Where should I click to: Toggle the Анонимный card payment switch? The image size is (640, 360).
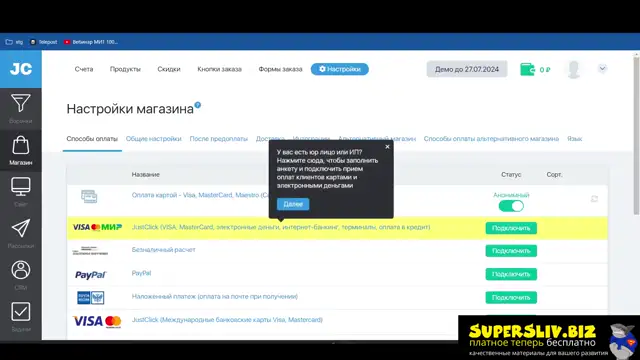(511, 206)
